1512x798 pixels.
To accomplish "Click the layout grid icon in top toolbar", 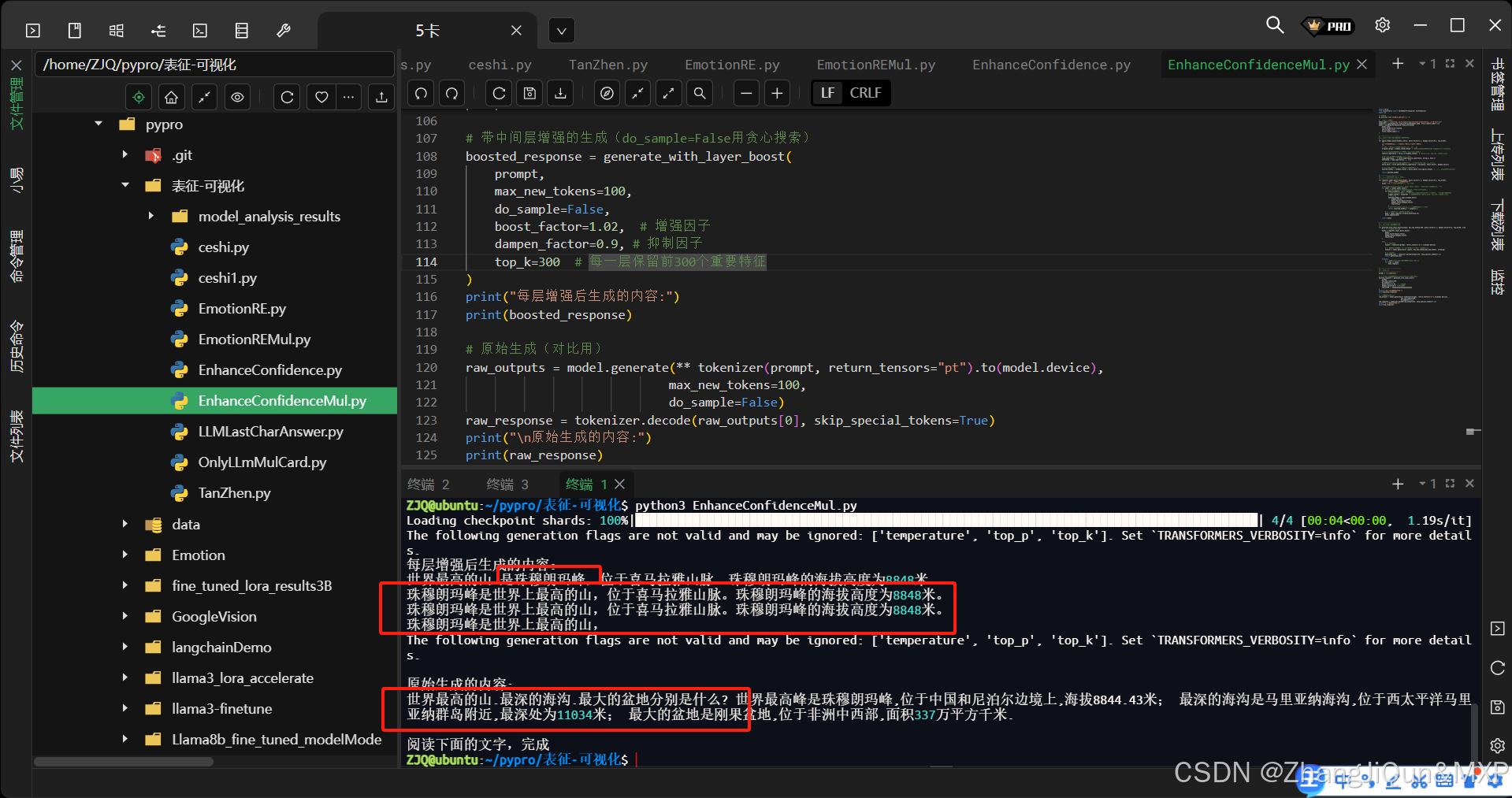I will pos(117,31).
